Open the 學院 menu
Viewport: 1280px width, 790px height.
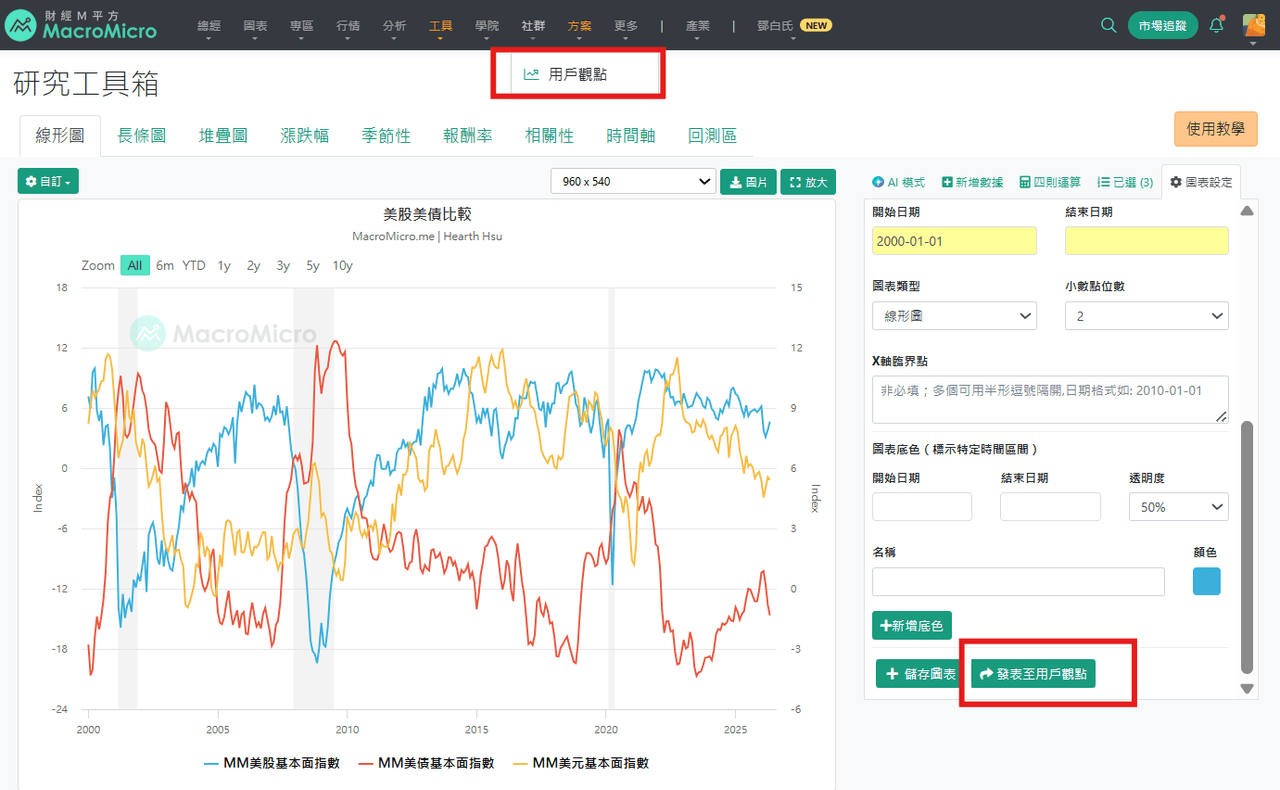coord(487,26)
